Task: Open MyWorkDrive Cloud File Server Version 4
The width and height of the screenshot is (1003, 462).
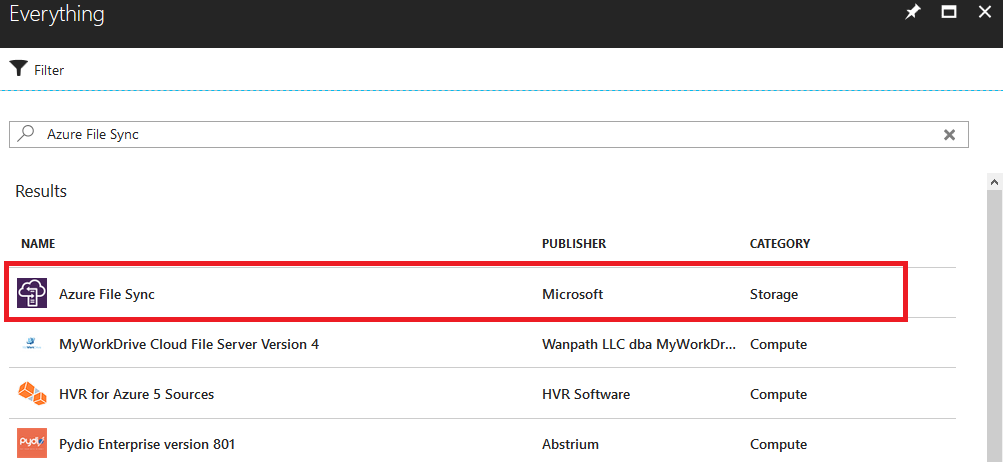Action: 189,344
